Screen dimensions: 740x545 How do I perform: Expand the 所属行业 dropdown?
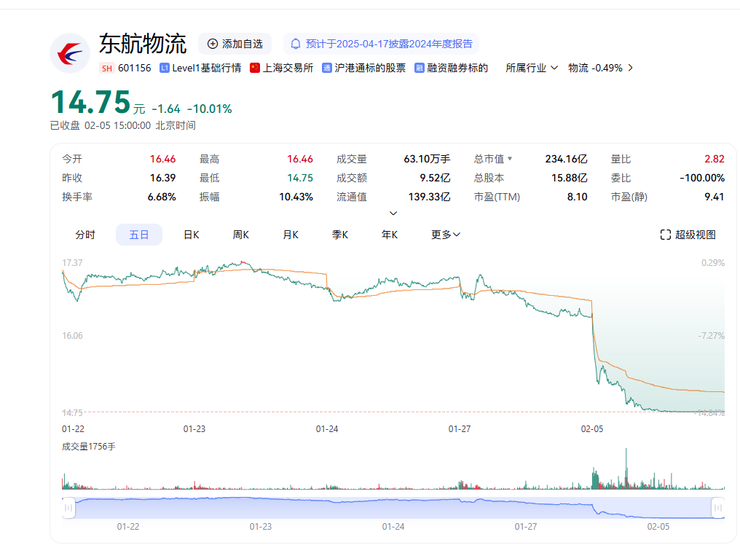point(532,68)
